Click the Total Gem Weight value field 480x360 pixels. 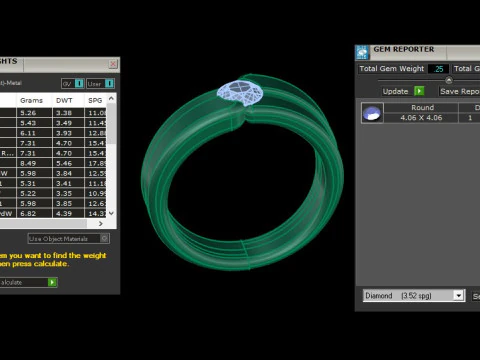[x=438, y=69]
